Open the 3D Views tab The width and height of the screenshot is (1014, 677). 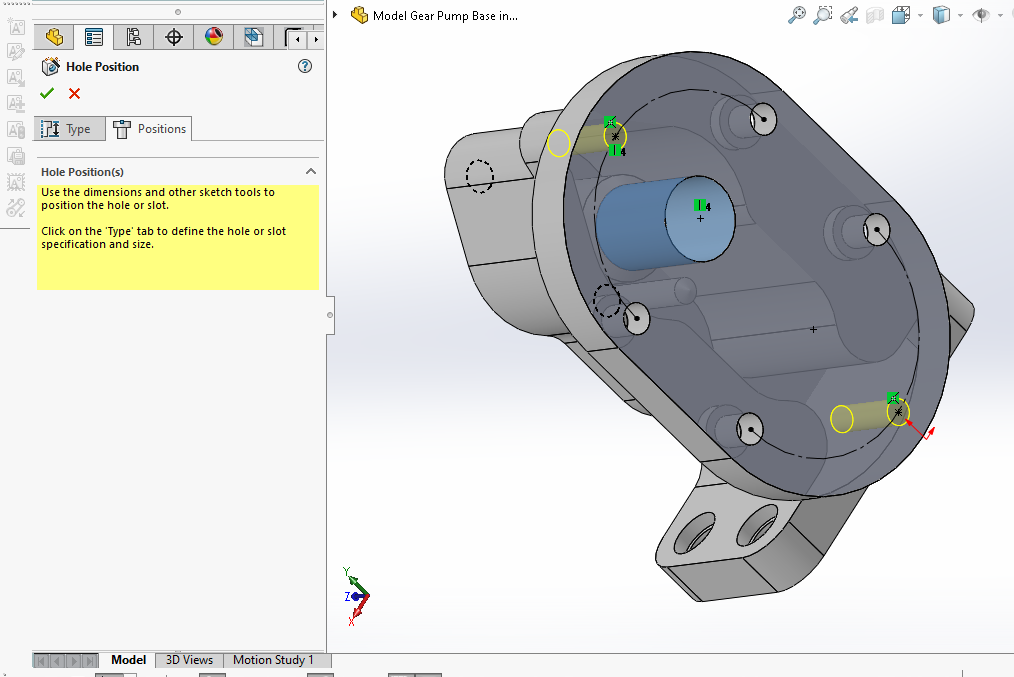(x=189, y=660)
